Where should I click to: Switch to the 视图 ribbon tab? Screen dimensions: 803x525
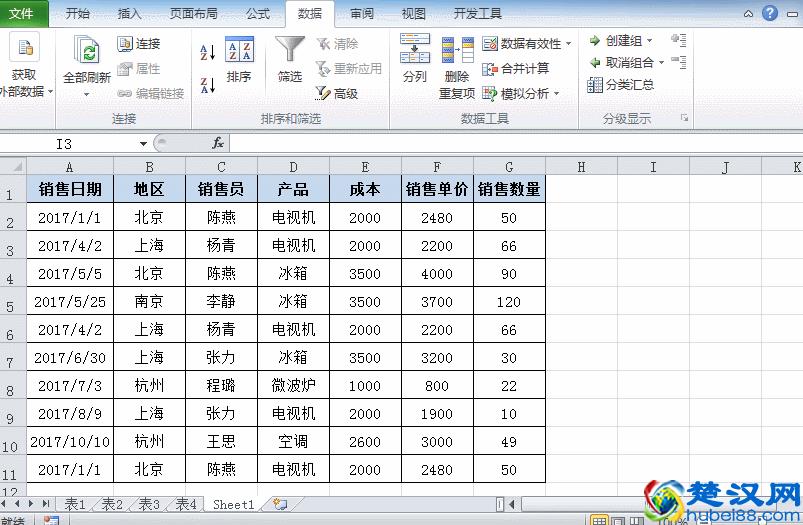[414, 13]
